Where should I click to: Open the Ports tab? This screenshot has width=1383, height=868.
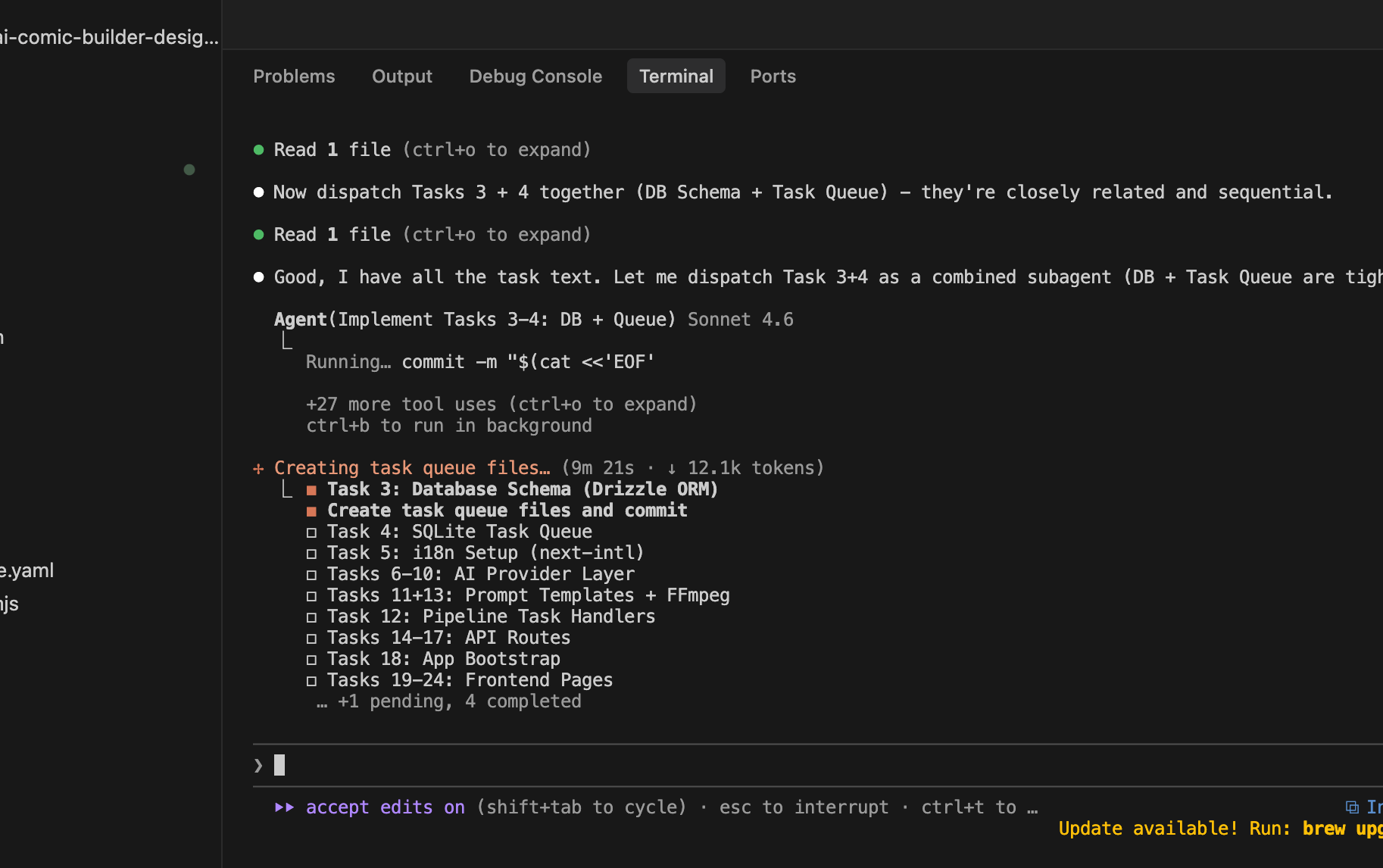(x=773, y=76)
